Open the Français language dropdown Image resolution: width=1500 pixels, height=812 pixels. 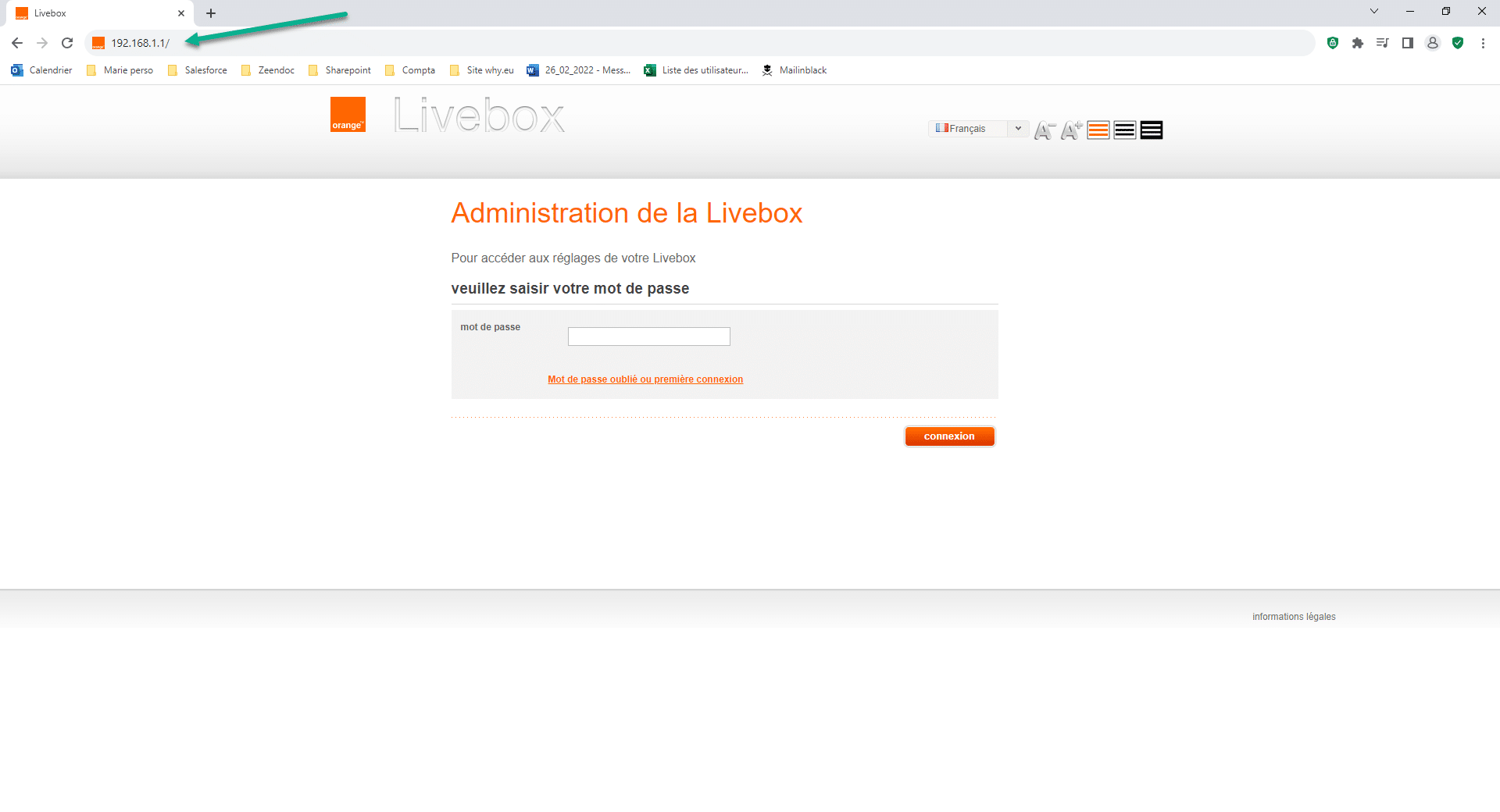978,129
